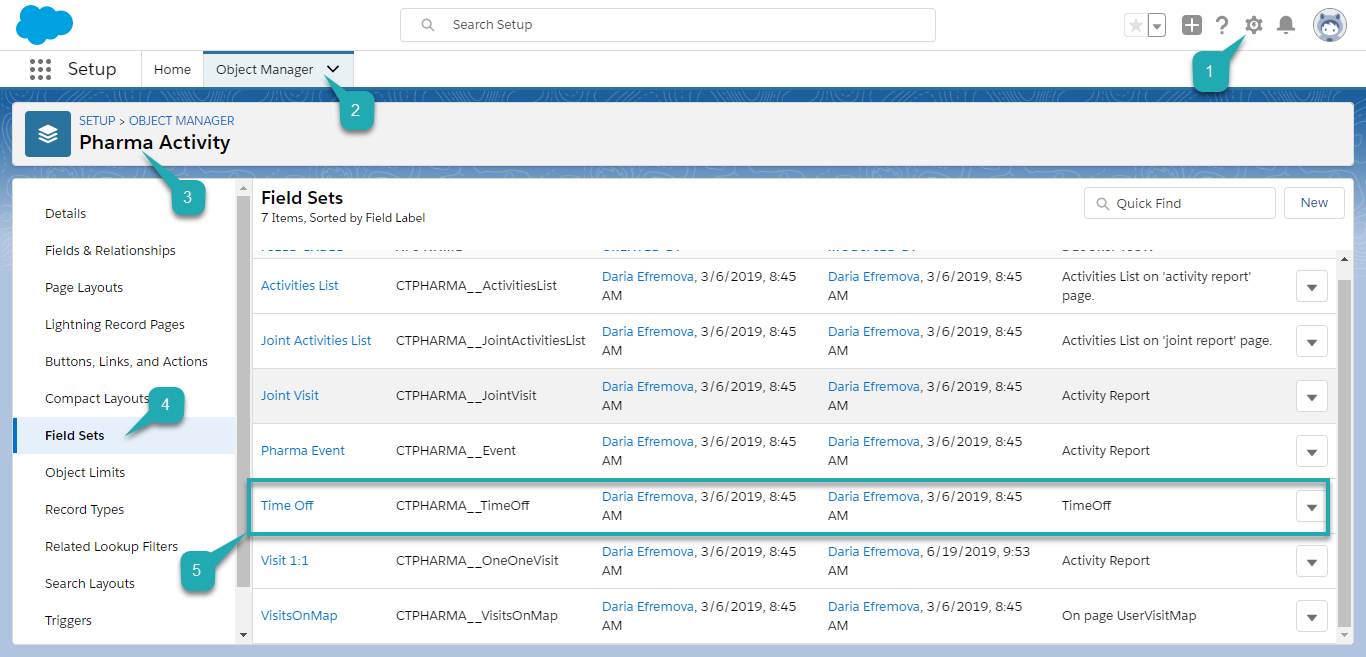Expand the Object Manager tab chevron
Screen dimensions: 1366x657
point(334,69)
